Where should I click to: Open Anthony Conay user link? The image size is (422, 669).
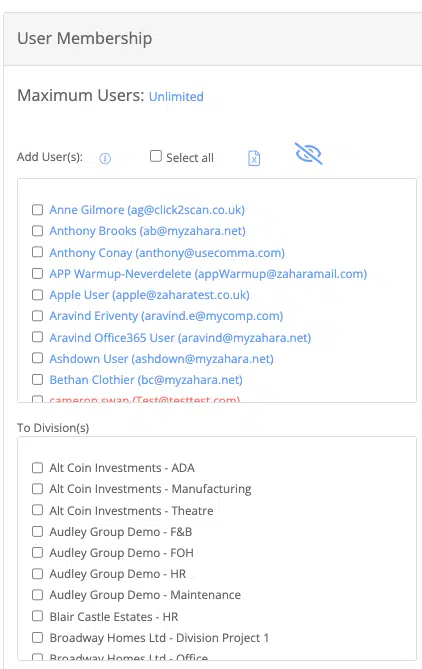coord(167,253)
